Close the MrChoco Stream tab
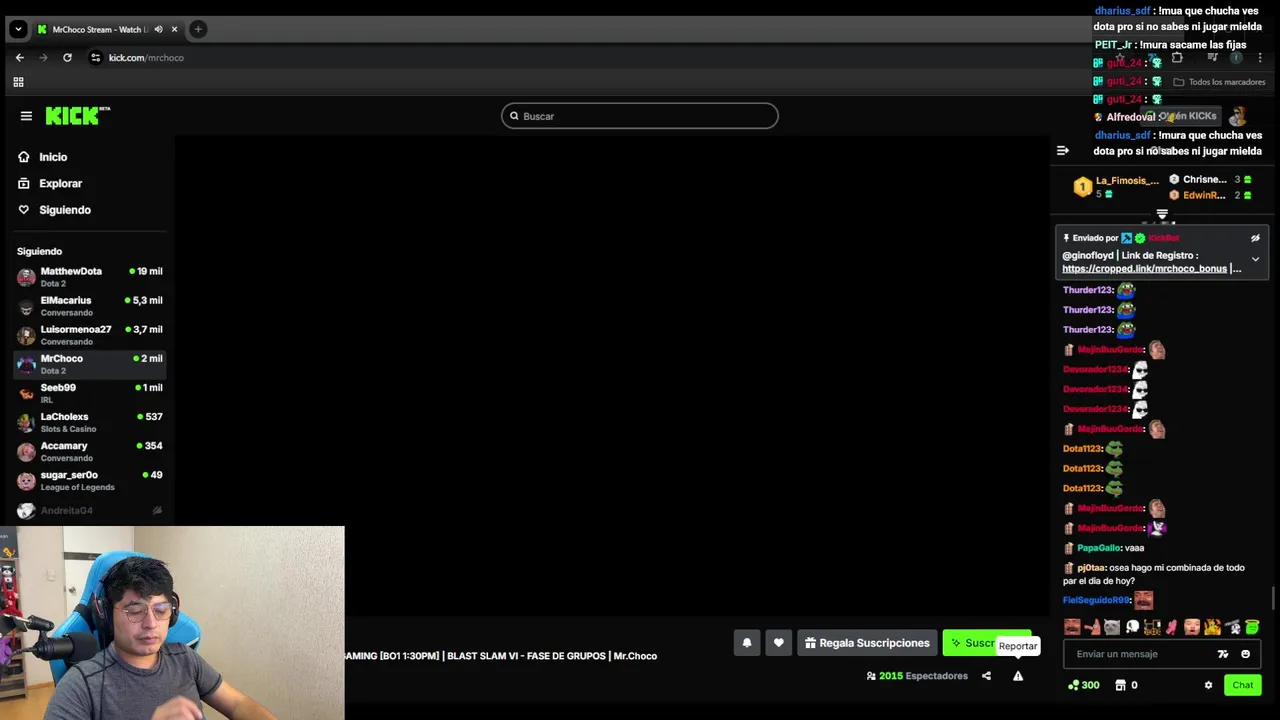The image size is (1280, 720). (x=174, y=29)
